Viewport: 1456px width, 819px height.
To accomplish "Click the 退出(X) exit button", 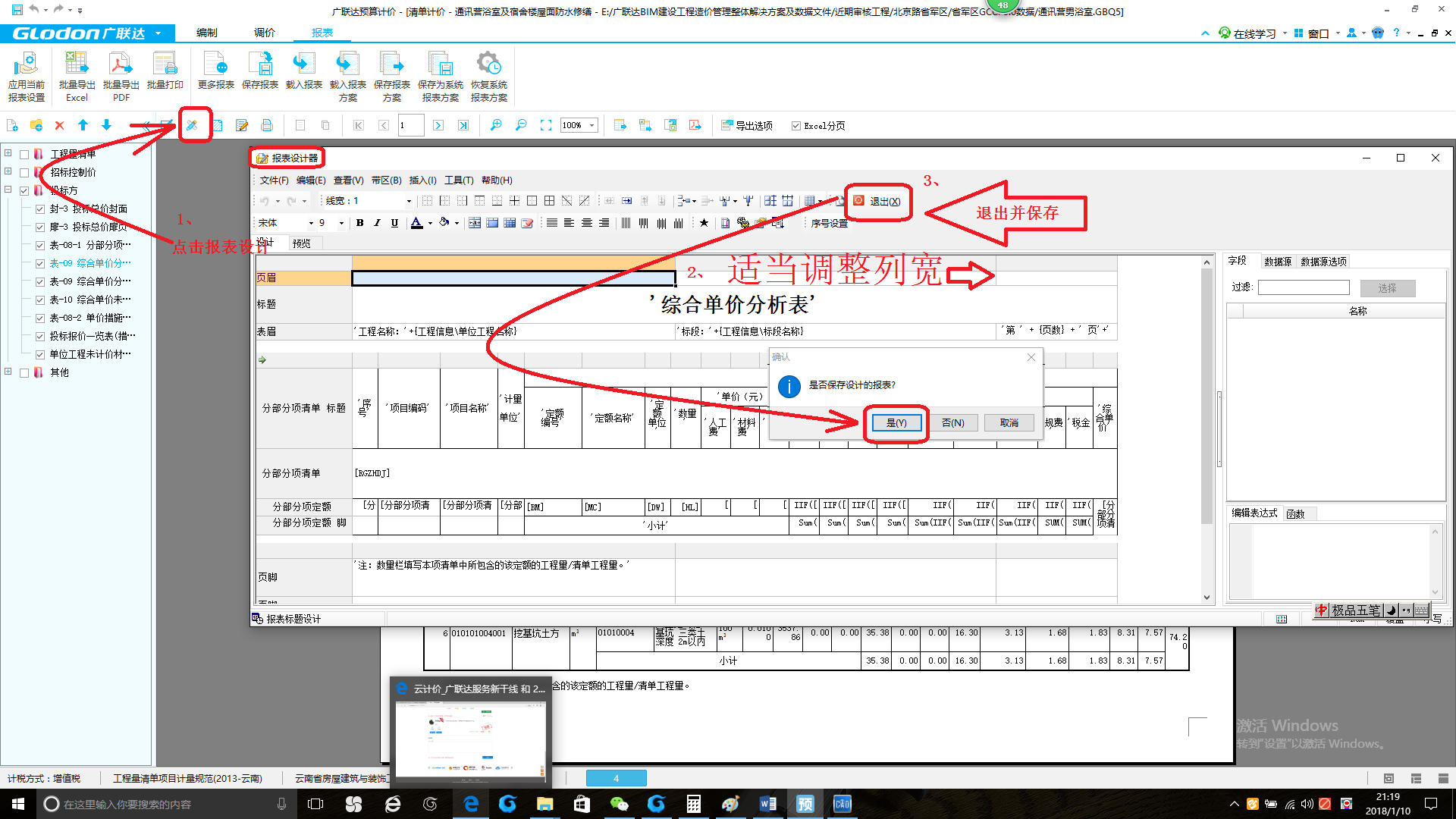I will [877, 201].
